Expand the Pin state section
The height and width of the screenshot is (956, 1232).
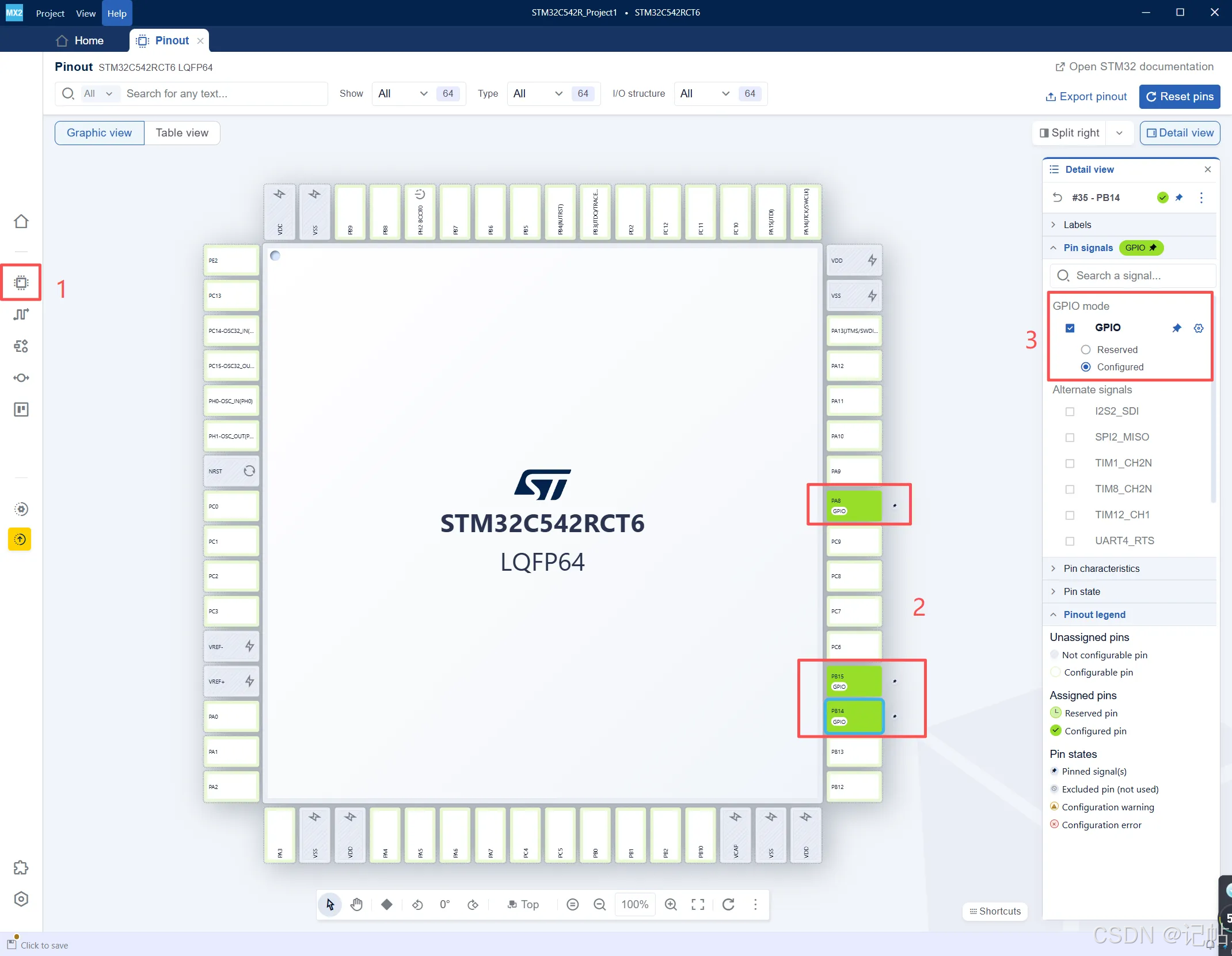coord(1130,591)
